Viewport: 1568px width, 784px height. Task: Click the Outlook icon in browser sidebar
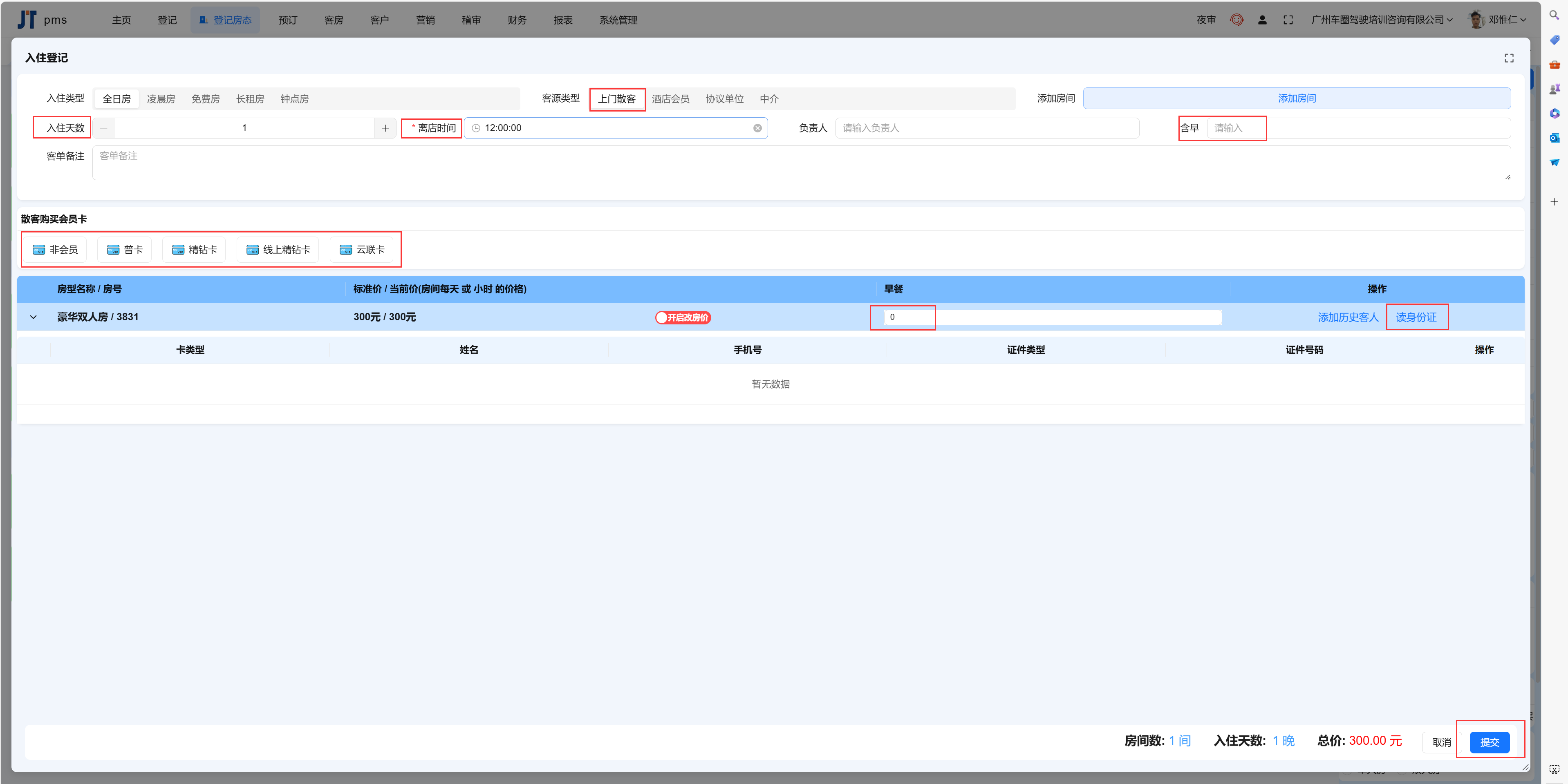pos(1554,138)
